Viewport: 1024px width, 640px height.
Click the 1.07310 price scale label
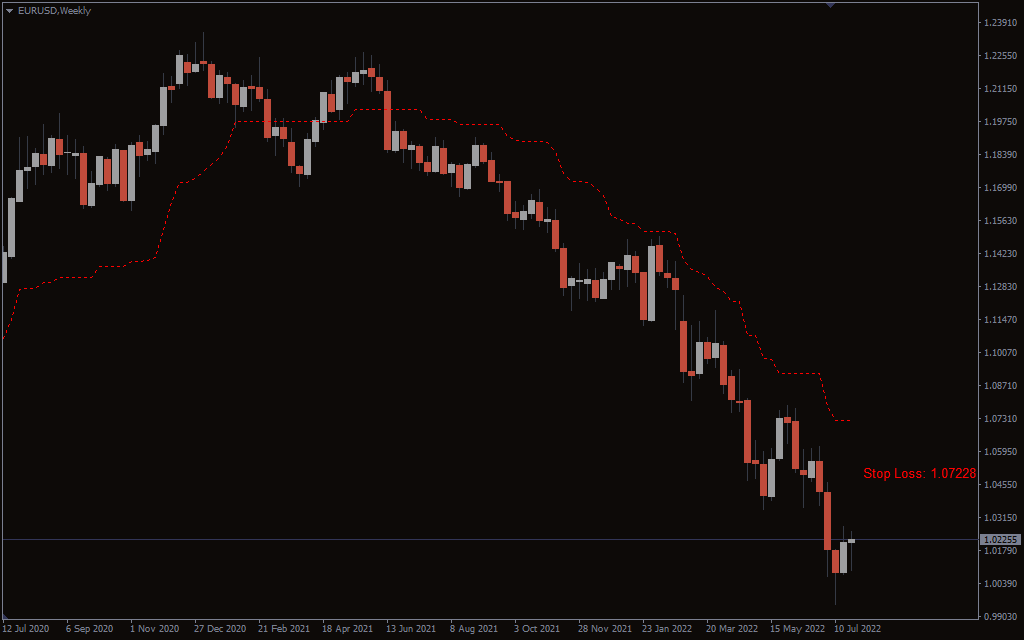click(x=1000, y=419)
